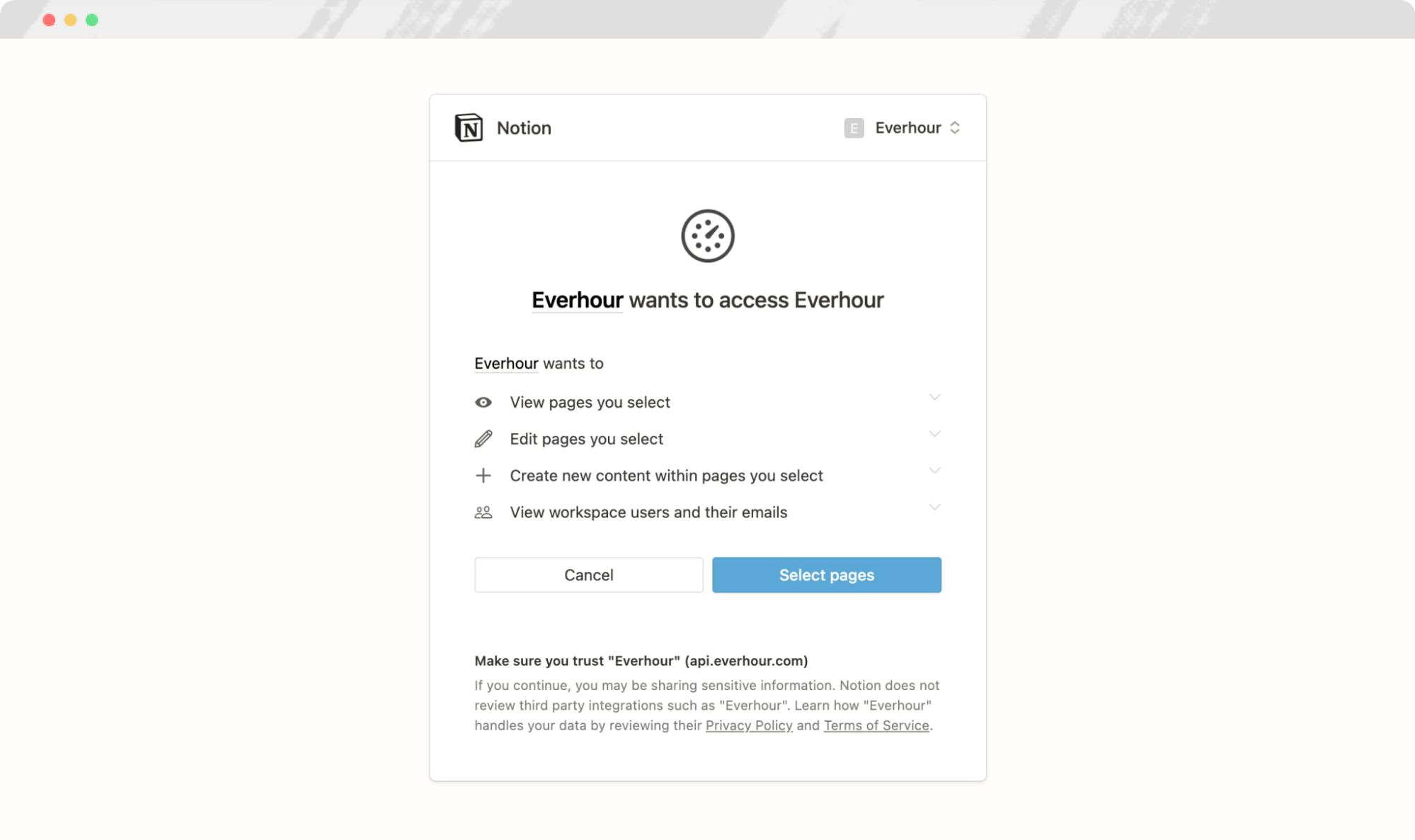Expand the View pages you select permission

pyautogui.click(x=935, y=397)
